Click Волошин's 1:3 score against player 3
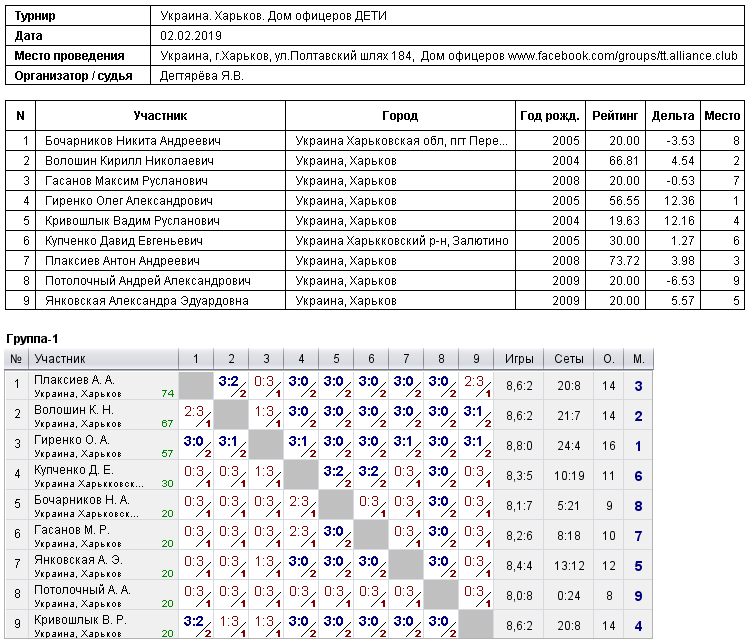Viewport: 750px width, 644px height. [x=264, y=411]
